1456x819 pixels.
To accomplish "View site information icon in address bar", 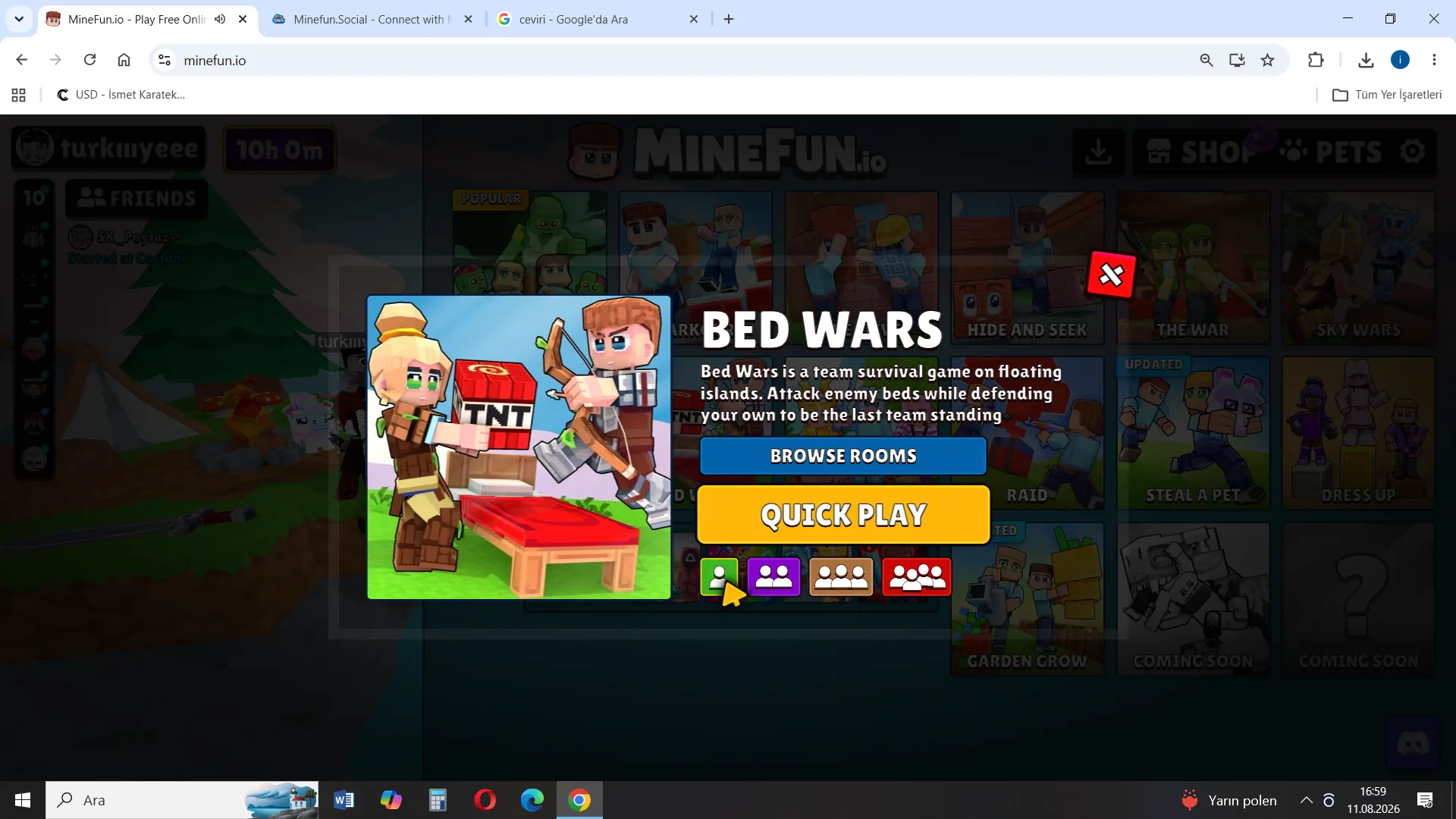I will point(165,60).
